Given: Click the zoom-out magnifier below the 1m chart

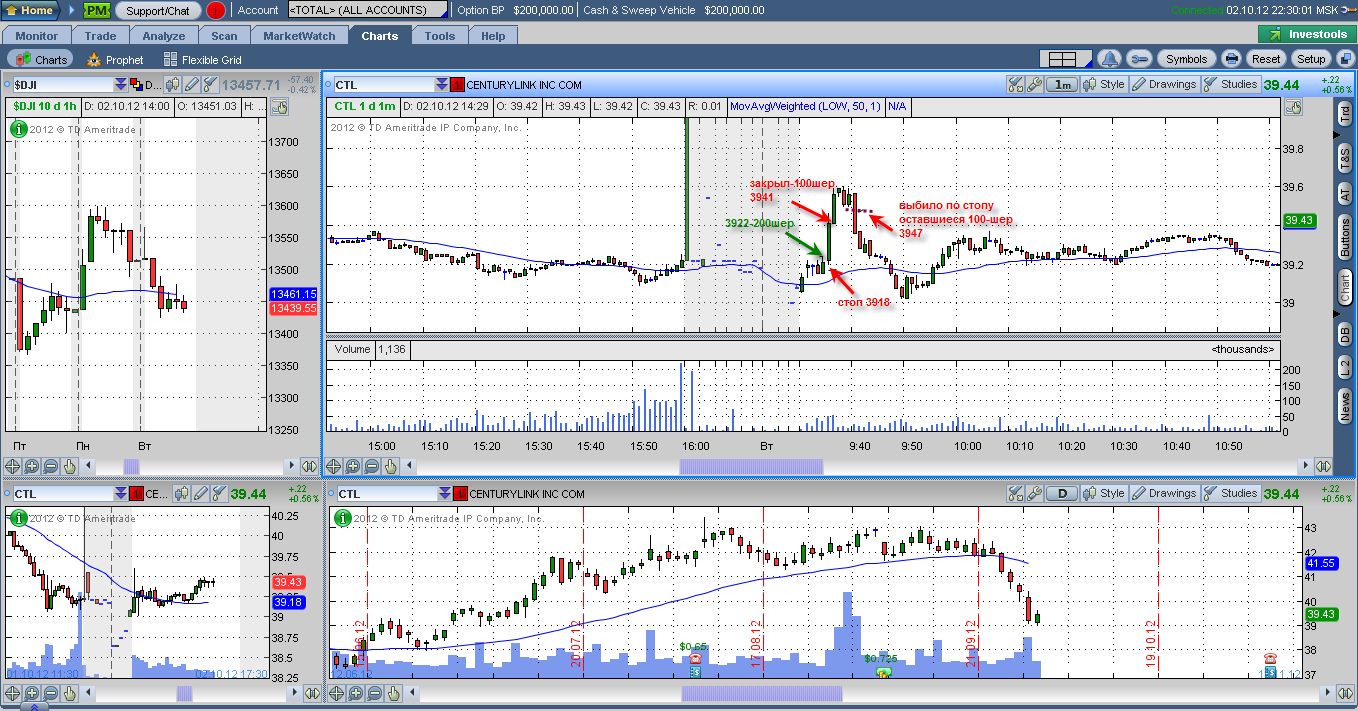Looking at the screenshot, I should point(372,466).
